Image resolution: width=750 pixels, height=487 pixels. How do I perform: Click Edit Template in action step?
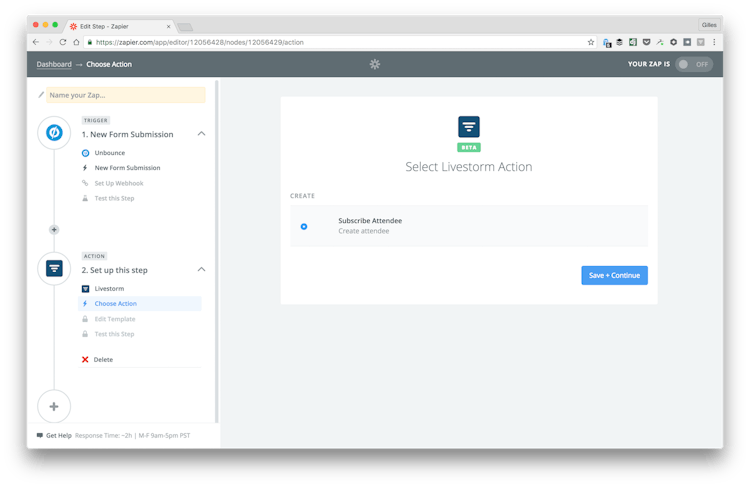coord(115,319)
